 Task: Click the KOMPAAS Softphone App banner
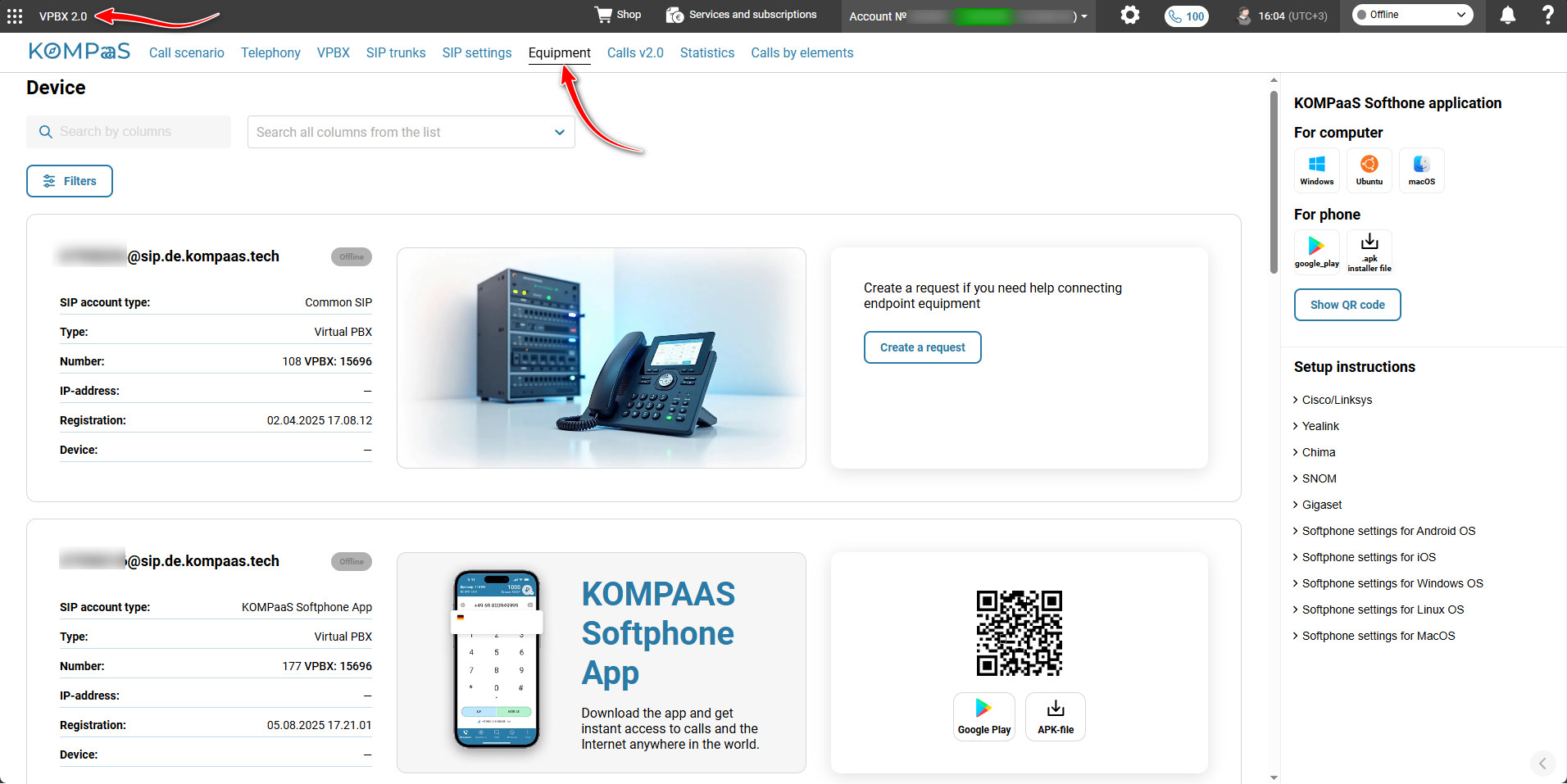click(x=602, y=663)
